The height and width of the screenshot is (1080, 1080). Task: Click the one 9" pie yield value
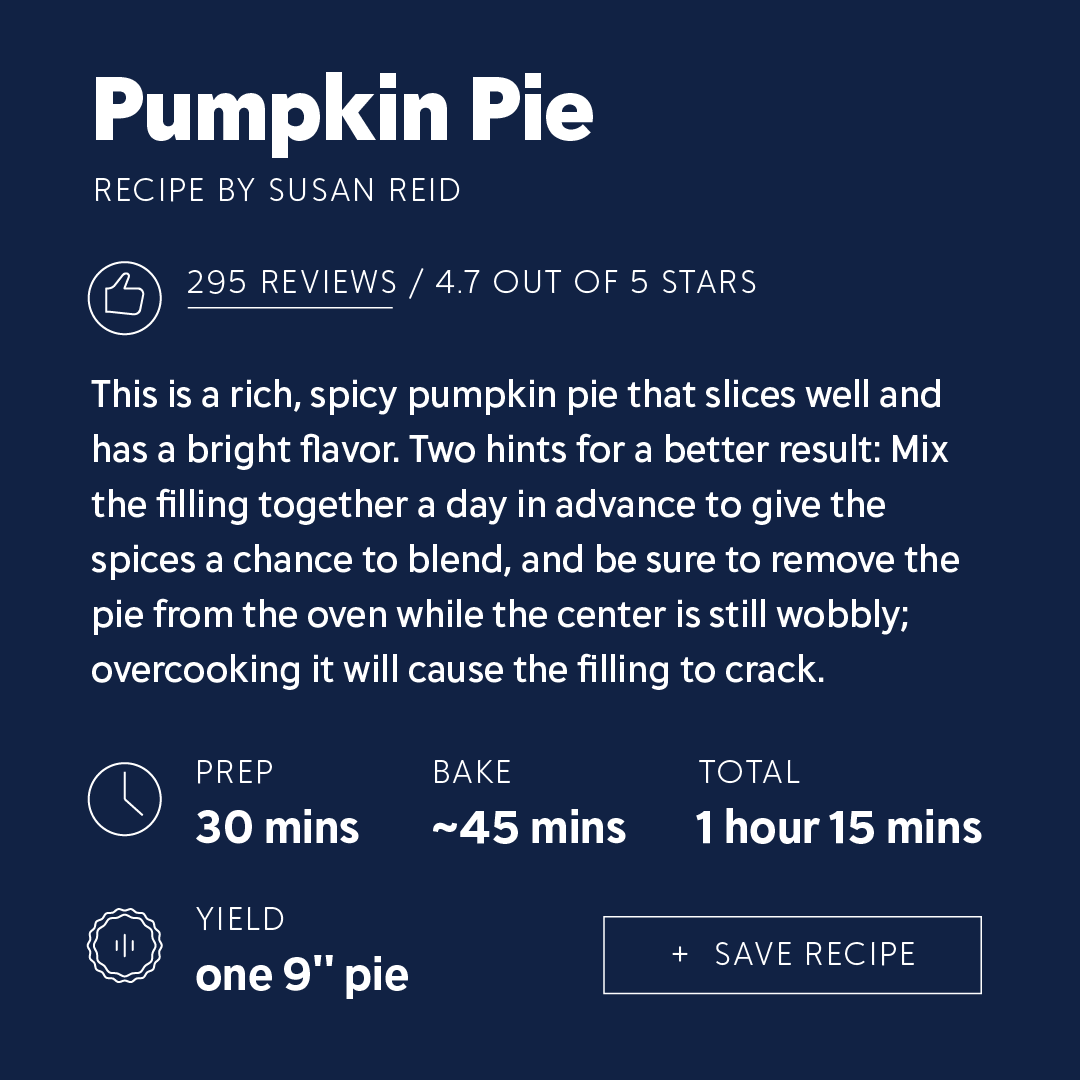302,975
